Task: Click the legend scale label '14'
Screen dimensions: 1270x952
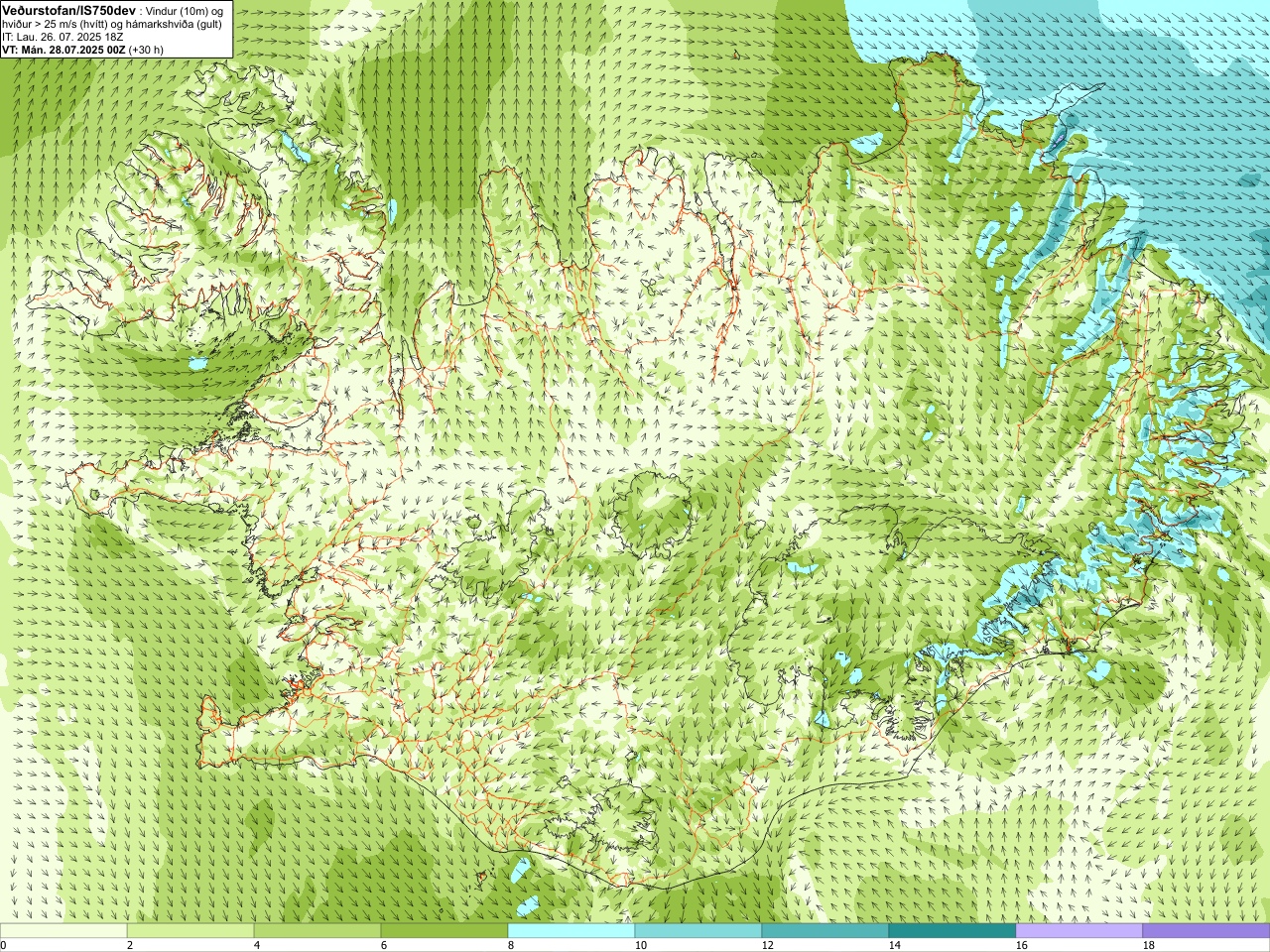Action: pyautogui.click(x=894, y=946)
